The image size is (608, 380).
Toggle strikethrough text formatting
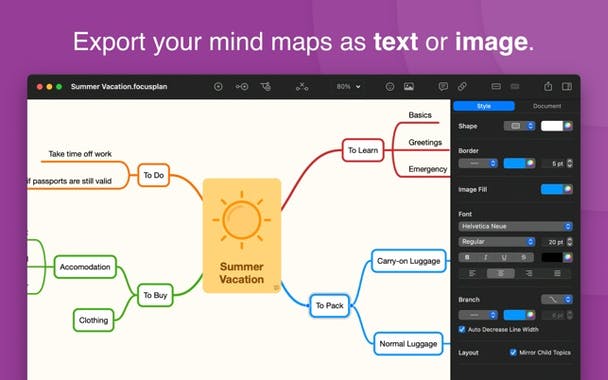pyautogui.click(x=524, y=257)
